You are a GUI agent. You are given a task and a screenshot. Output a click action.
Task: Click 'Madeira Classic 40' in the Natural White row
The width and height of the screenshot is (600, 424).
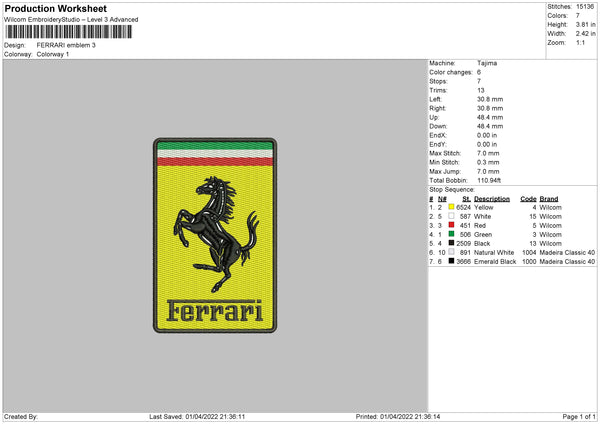coord(567,253)
